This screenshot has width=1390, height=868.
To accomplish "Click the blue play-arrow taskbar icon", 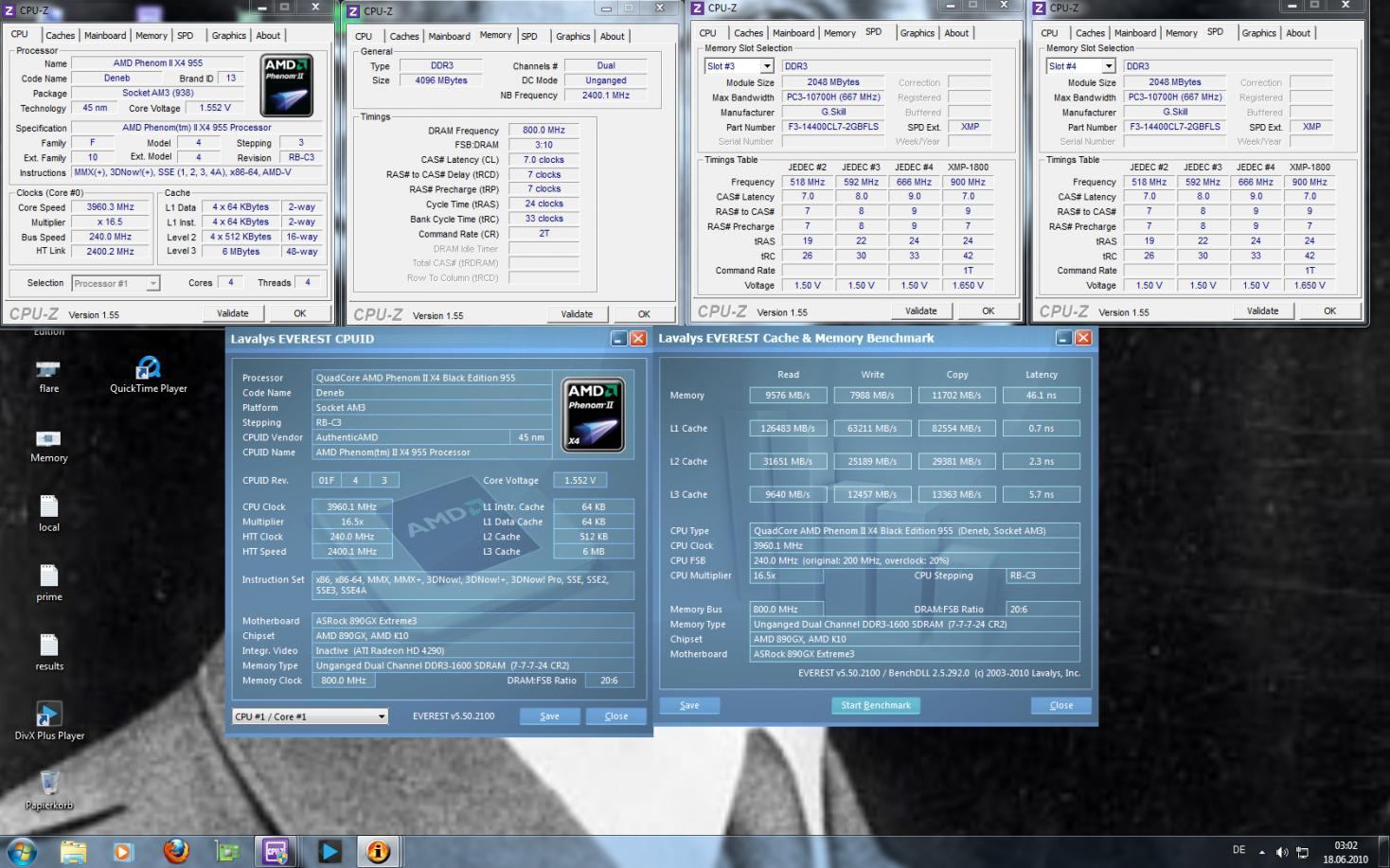I will pyautogui.click(x=328, y=851).
